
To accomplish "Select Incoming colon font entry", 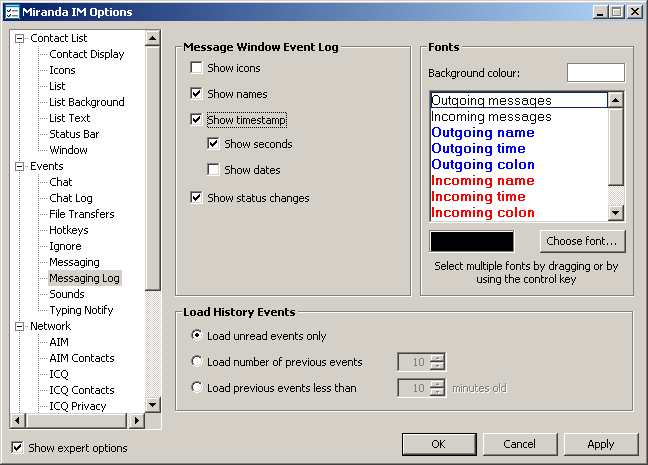I will [519, 212].
